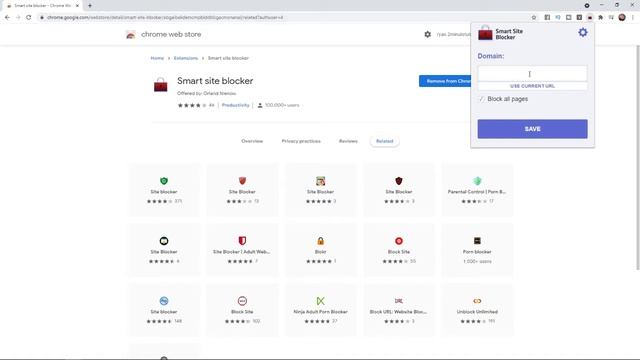Click the chrome web store logo

point(131,35)
